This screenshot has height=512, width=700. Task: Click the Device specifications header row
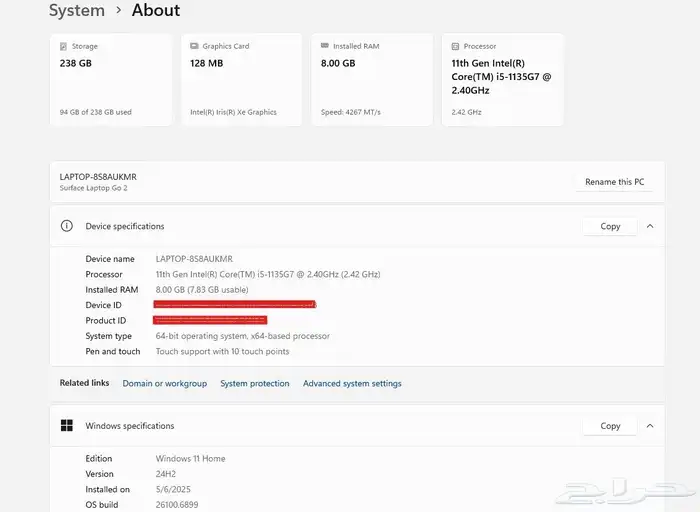[300, 226]
